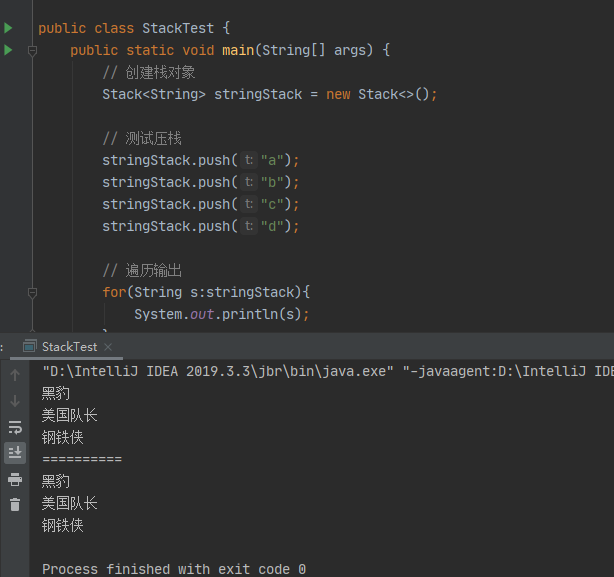This screenshot has height=577, width=614.
Task: Close the StackTest run tab
Action: pos(108,347)
